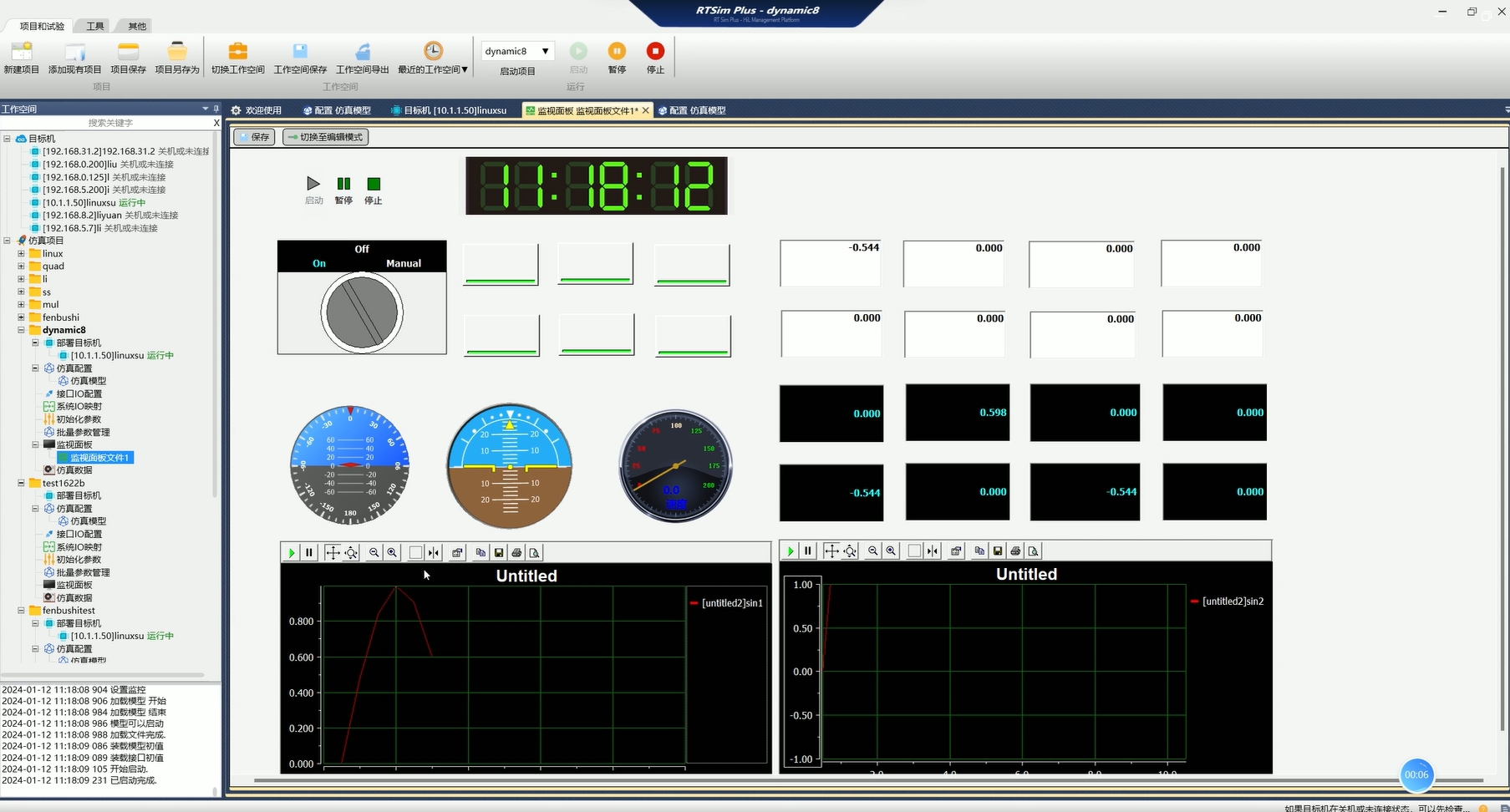Viewport: 1510px width, 812px height.
Task: Click the orange 暂停 pause icon in ribbon
Action: tap(617, 52)
